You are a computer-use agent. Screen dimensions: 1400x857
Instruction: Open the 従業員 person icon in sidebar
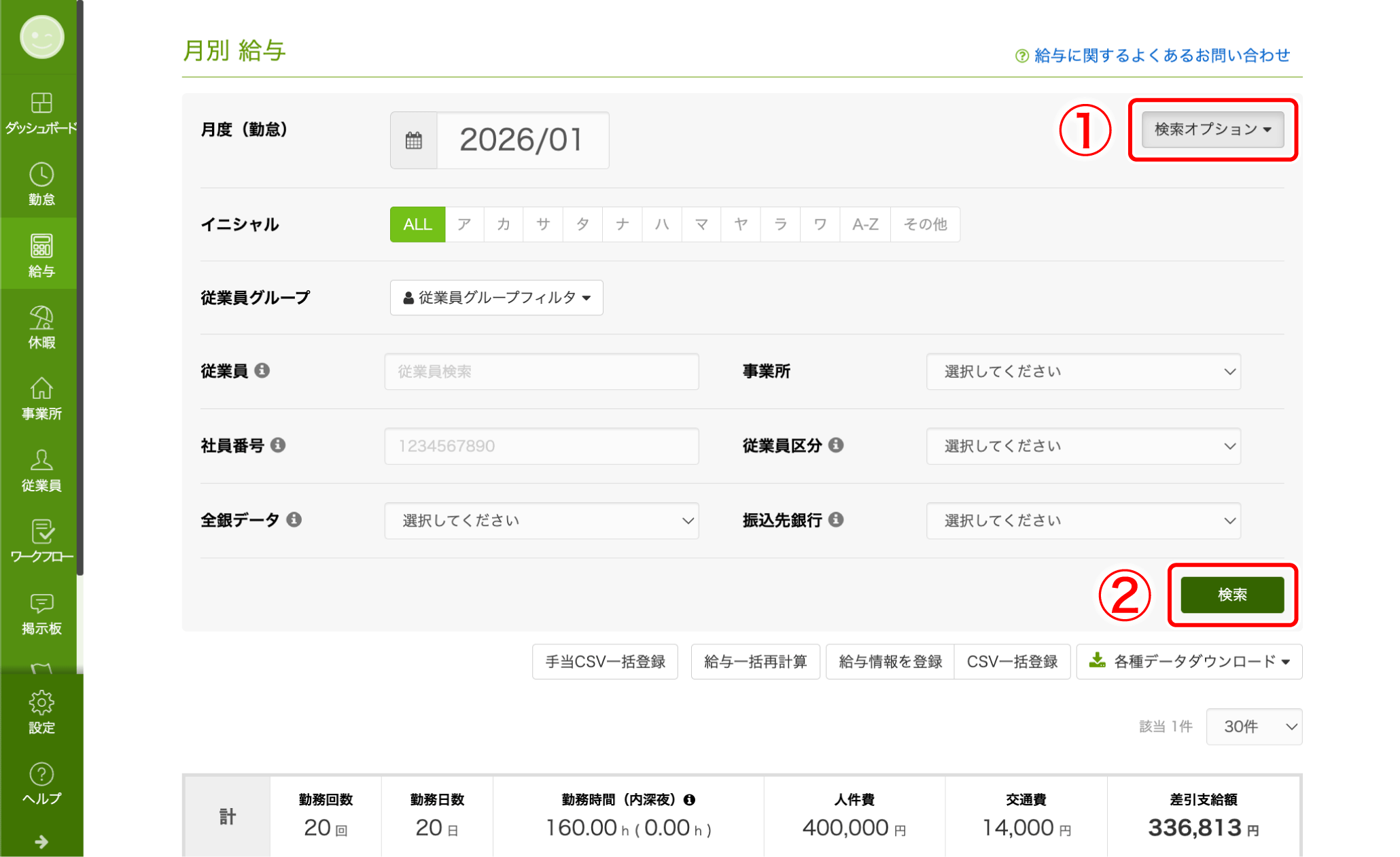(41, 460)
